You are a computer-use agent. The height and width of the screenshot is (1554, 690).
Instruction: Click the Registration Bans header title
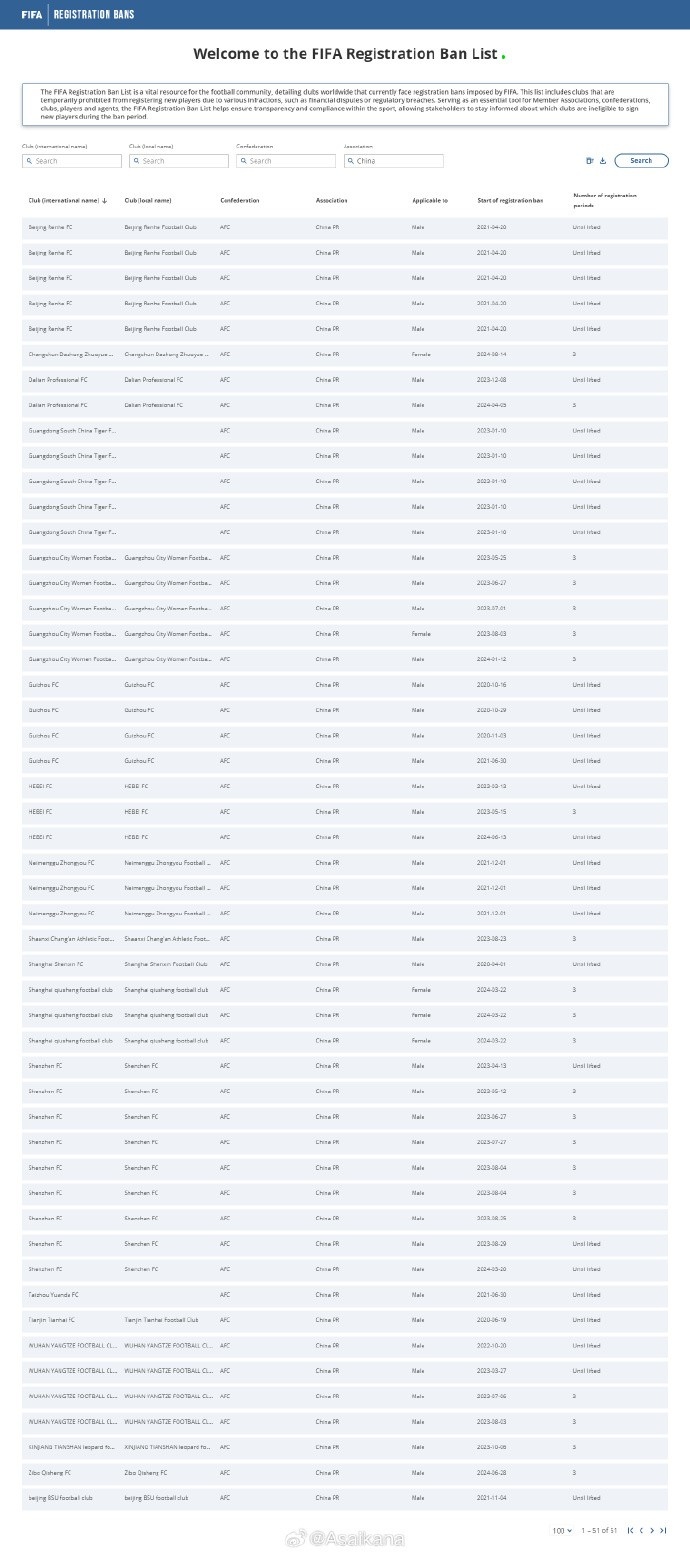coord(94,15)
